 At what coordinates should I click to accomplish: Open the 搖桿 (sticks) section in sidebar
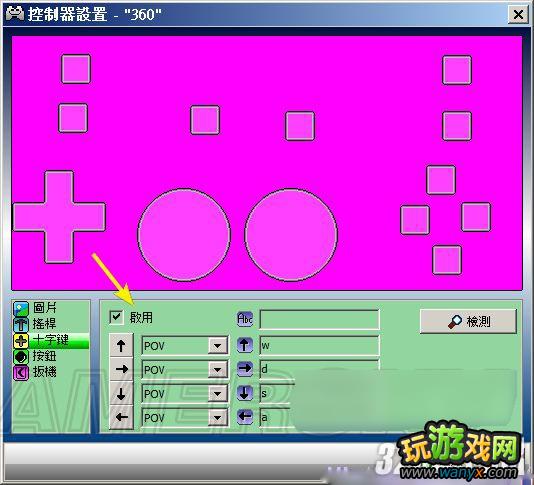34,324
